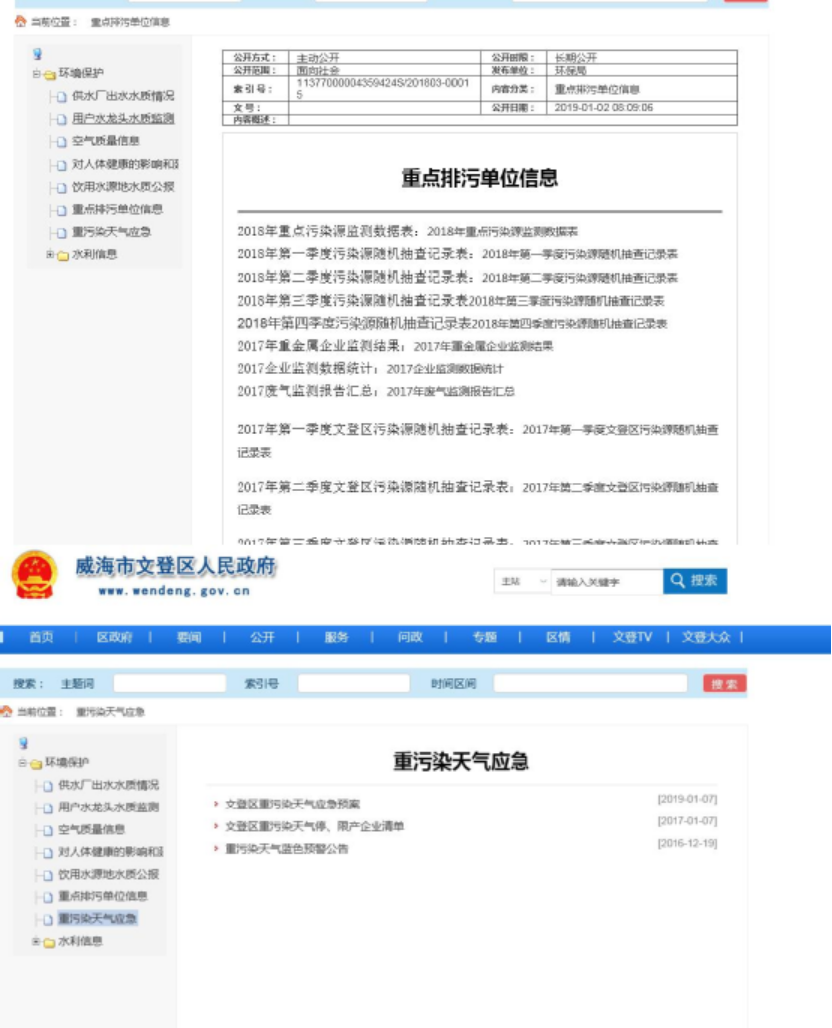Viewport: 832px width, 1028px height.
Task: Open 首页 in the navigation bar
Action: coord(41,638)
